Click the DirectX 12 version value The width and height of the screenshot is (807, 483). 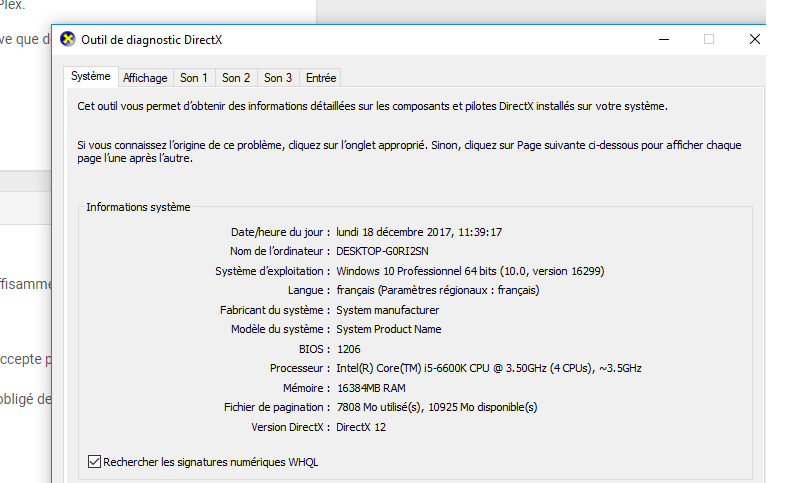pyautogui.click(x=361, y=427)
